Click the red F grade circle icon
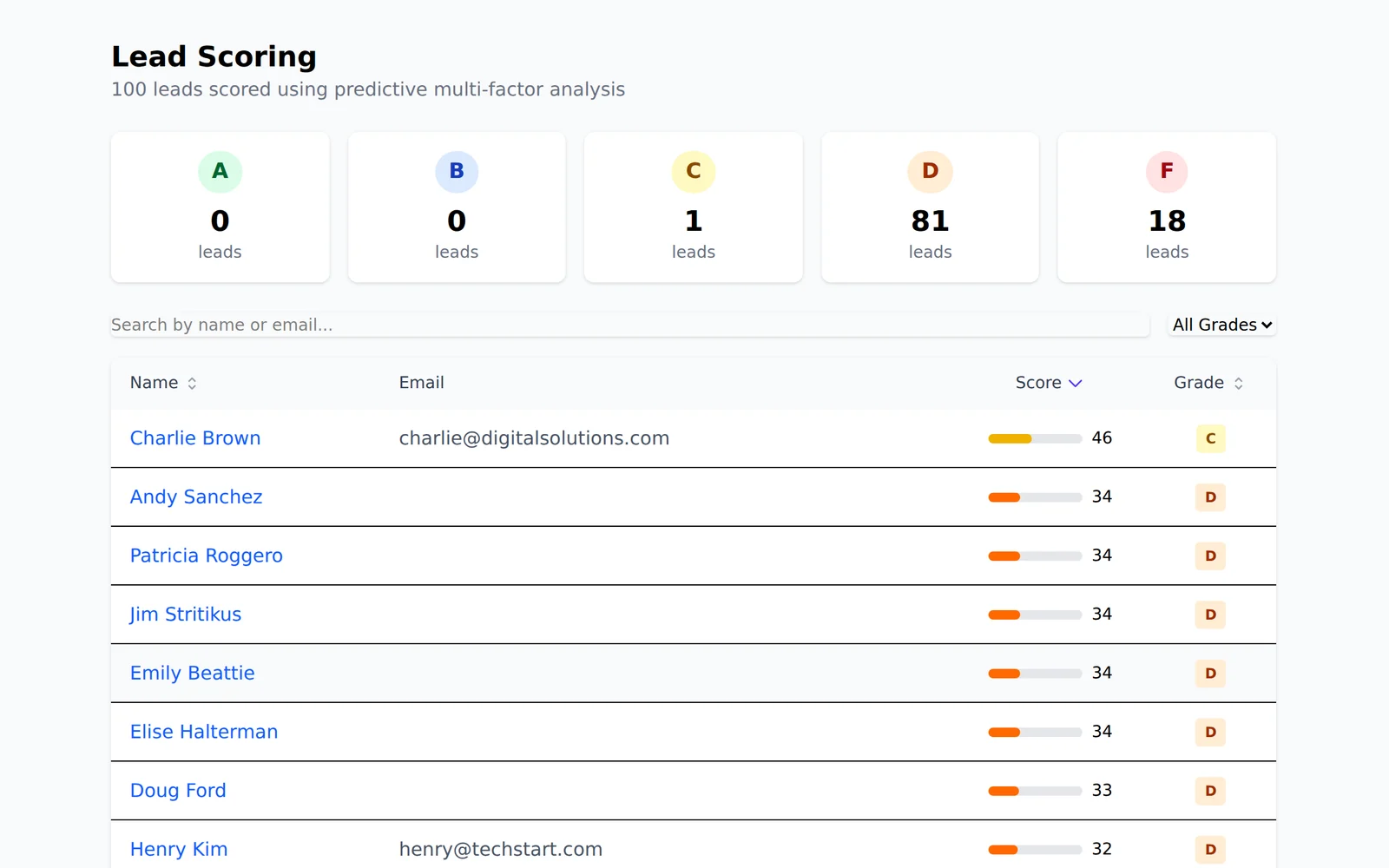 point(1167,171)
